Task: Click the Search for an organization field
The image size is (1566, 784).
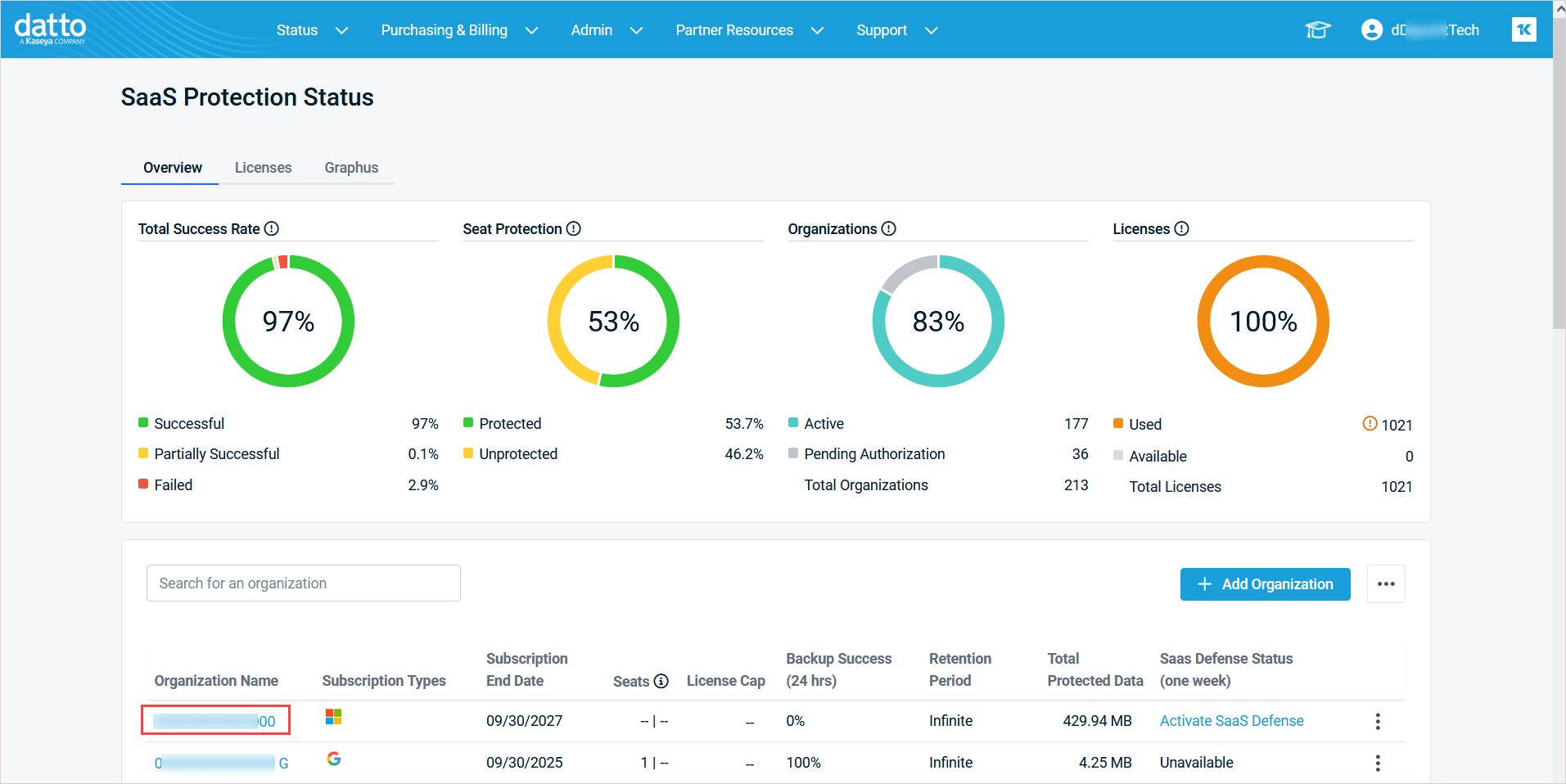Action: pos(303,583)
